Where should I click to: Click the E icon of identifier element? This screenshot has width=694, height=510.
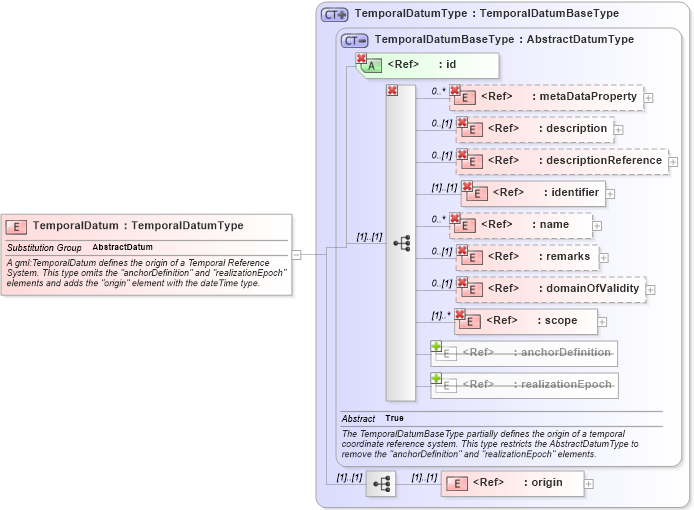tap(477, 193)
